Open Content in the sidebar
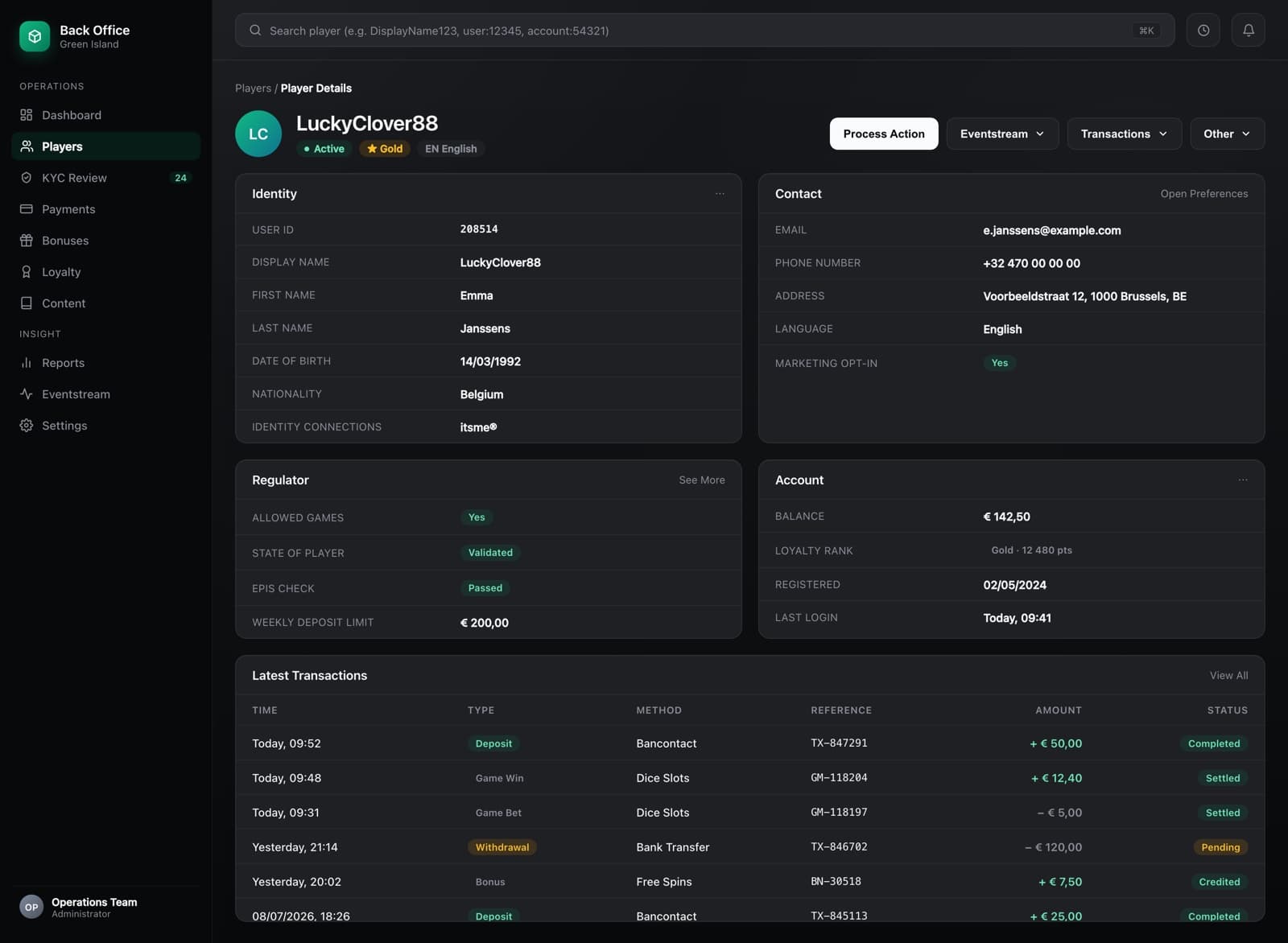The image size is (1288, 943). 105,303
